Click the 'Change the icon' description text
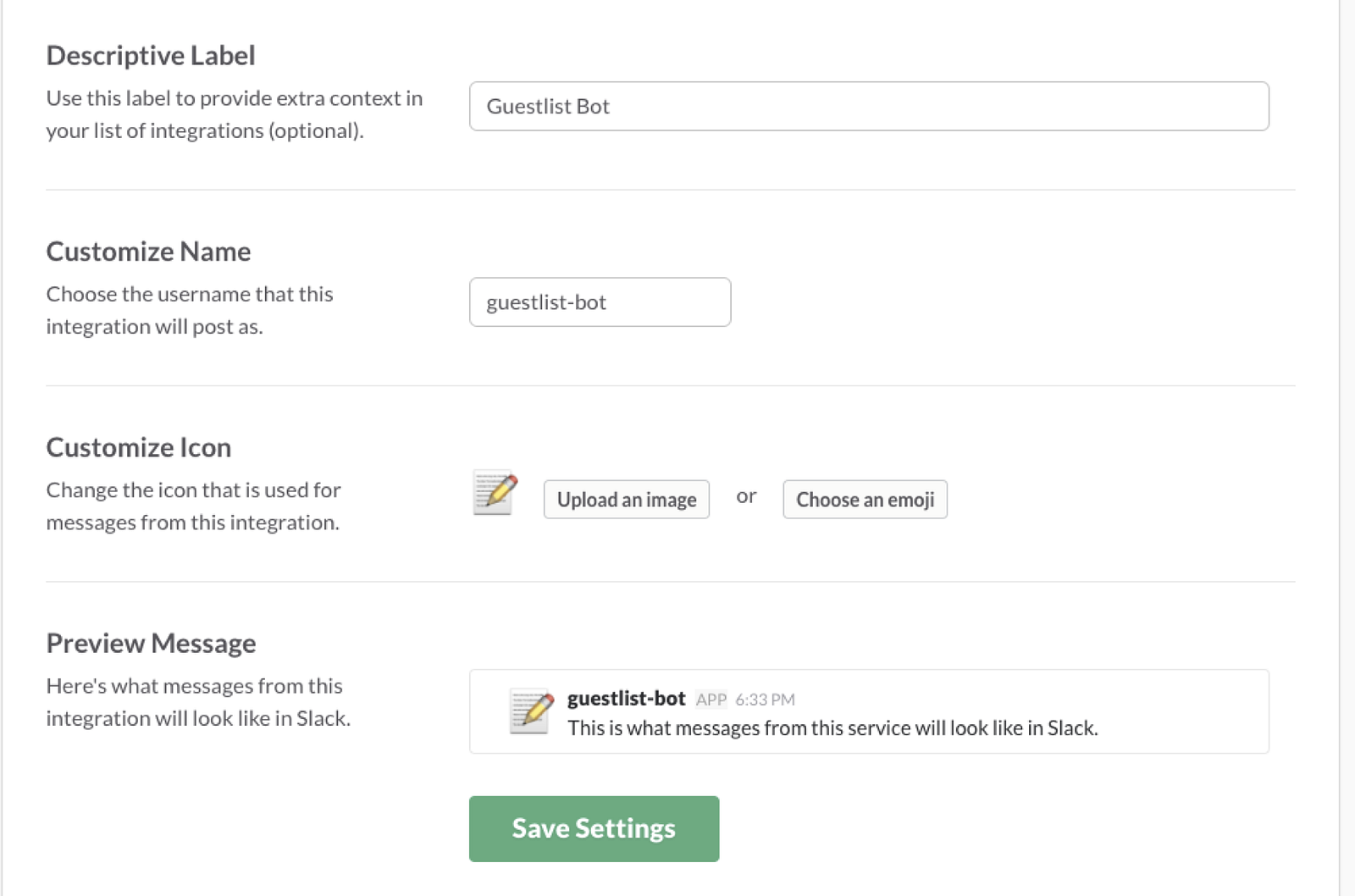1355x896 pixels. point(193,506)
